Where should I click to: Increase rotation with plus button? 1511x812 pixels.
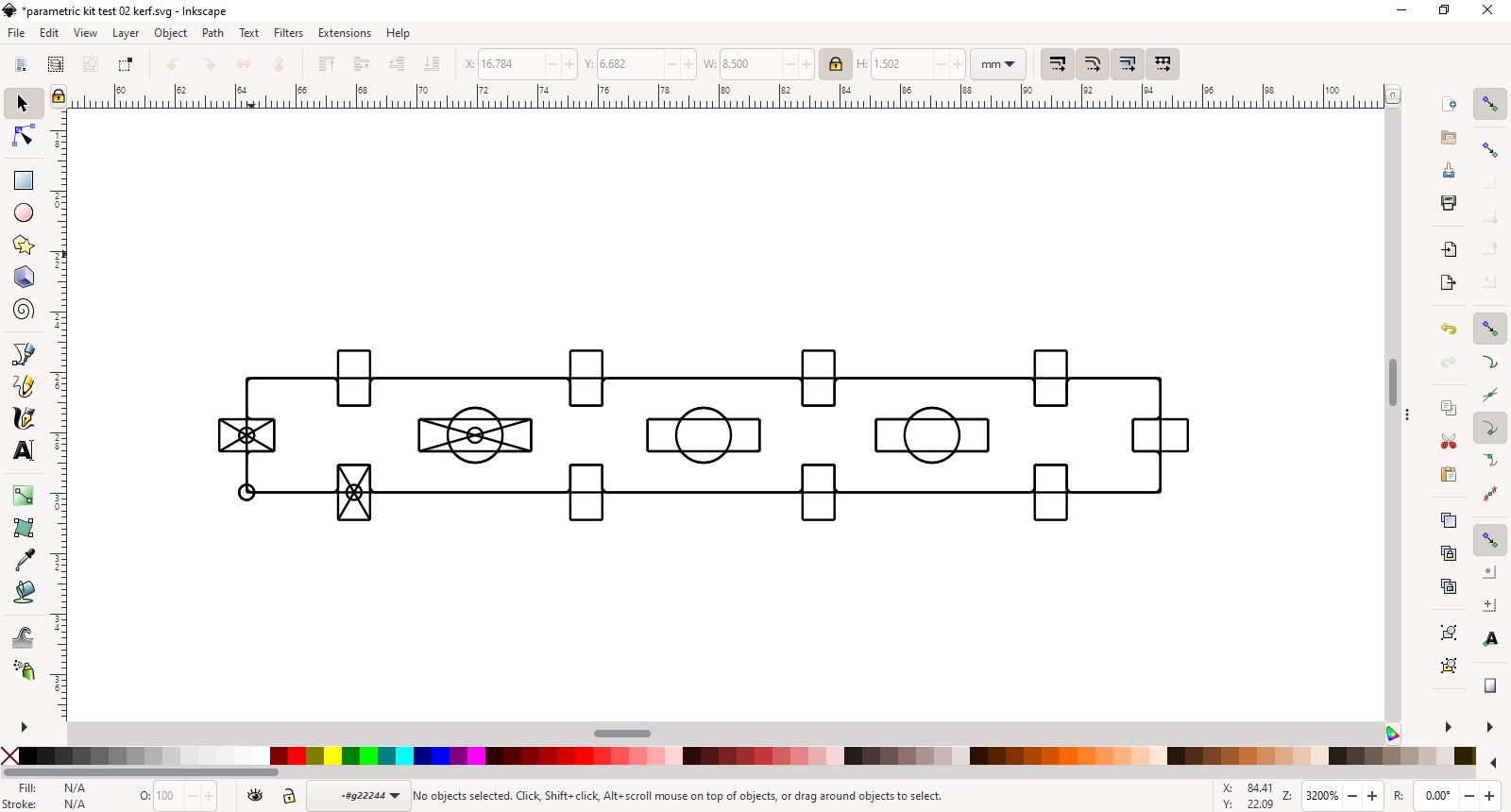point(1489,796)
